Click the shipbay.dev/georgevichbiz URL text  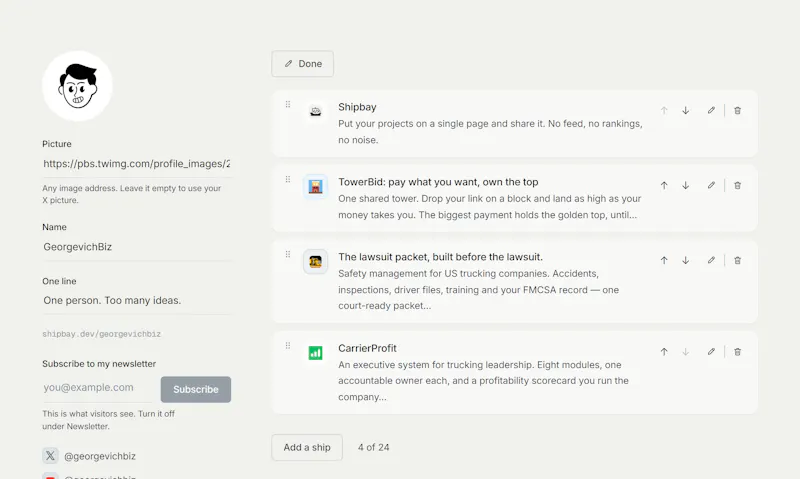(x=102, y=334)
